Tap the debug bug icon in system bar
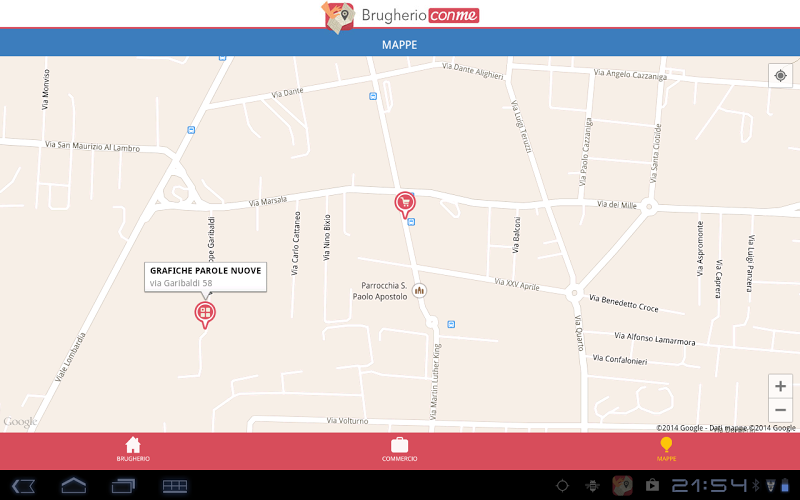Image resolution: width=800 pixels, height=500 pixels. pyautogui.click(x=592, y=486)
